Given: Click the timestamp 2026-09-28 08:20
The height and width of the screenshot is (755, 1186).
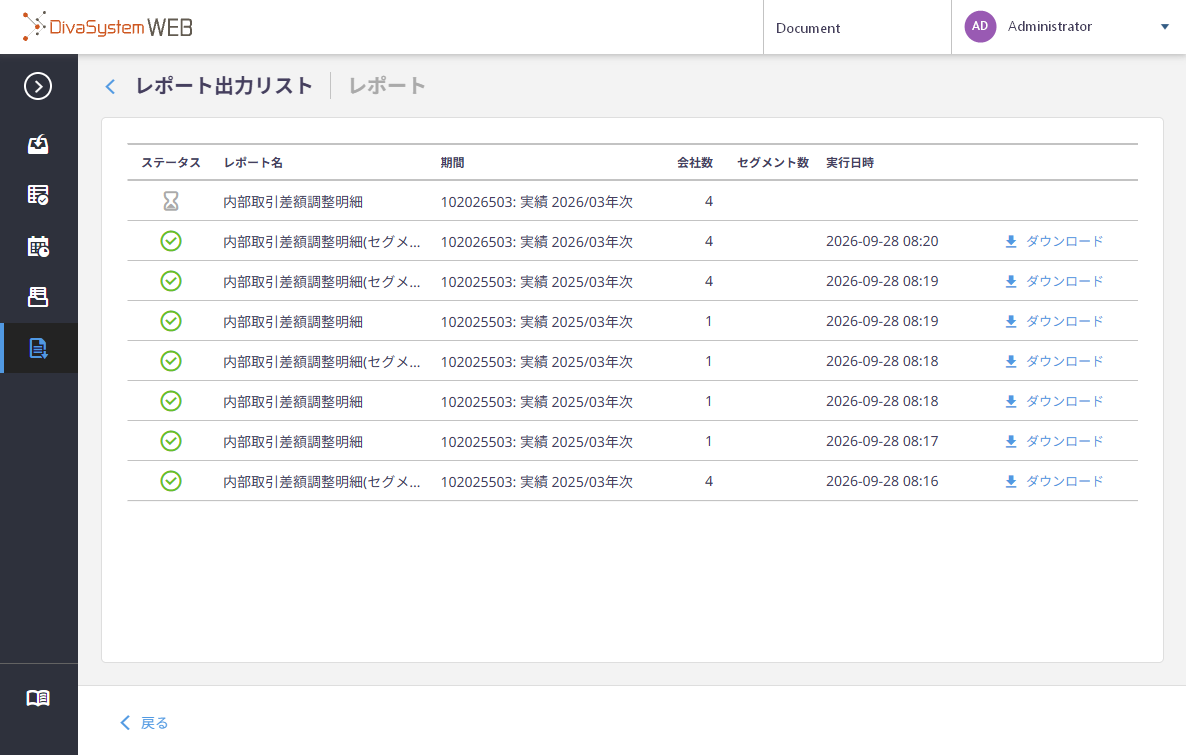Looking at the screenshot, I should click(882, 241).
